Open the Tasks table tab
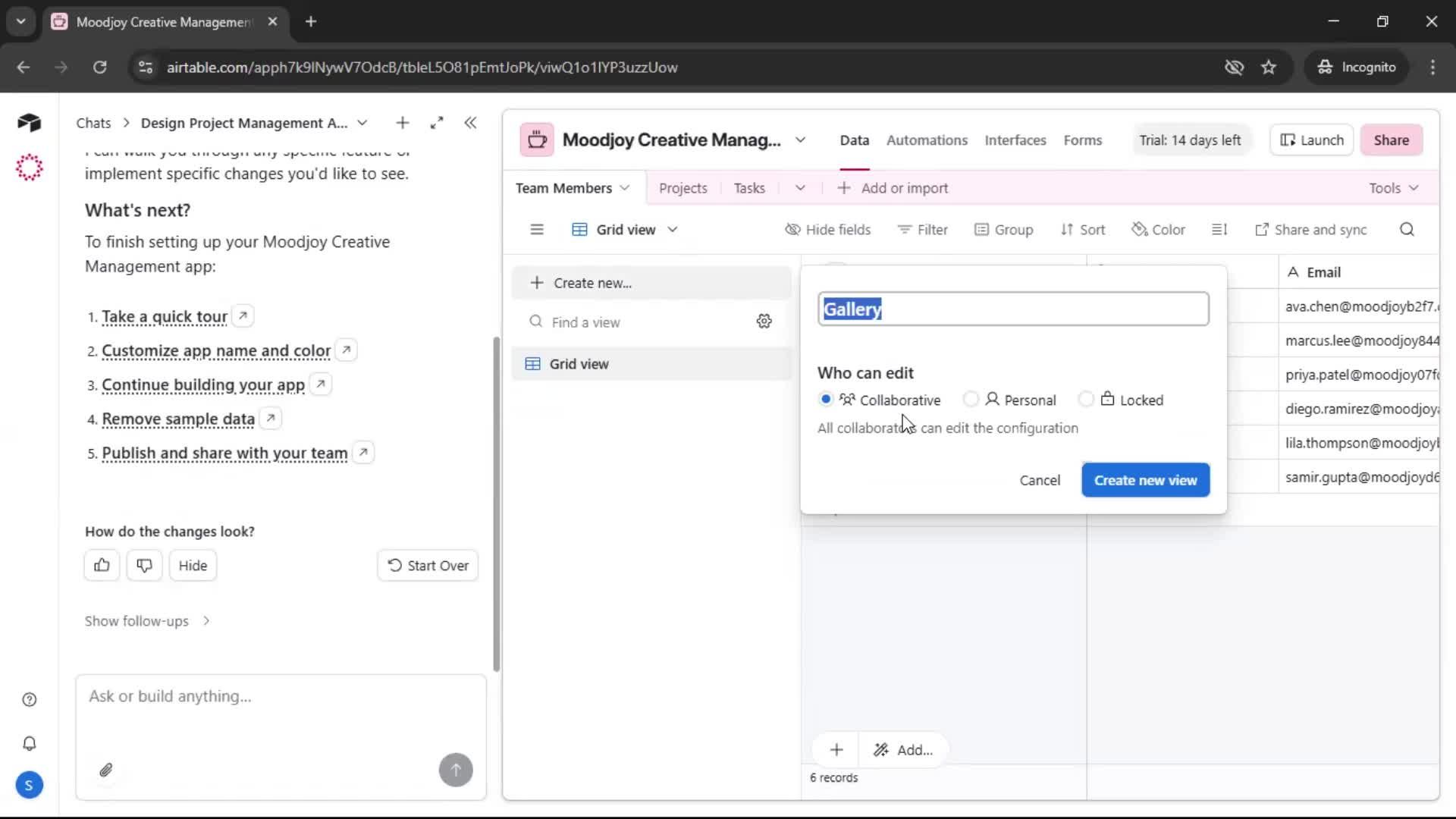This screenshot has width=1456, height=819. click(x=749, y=188)
